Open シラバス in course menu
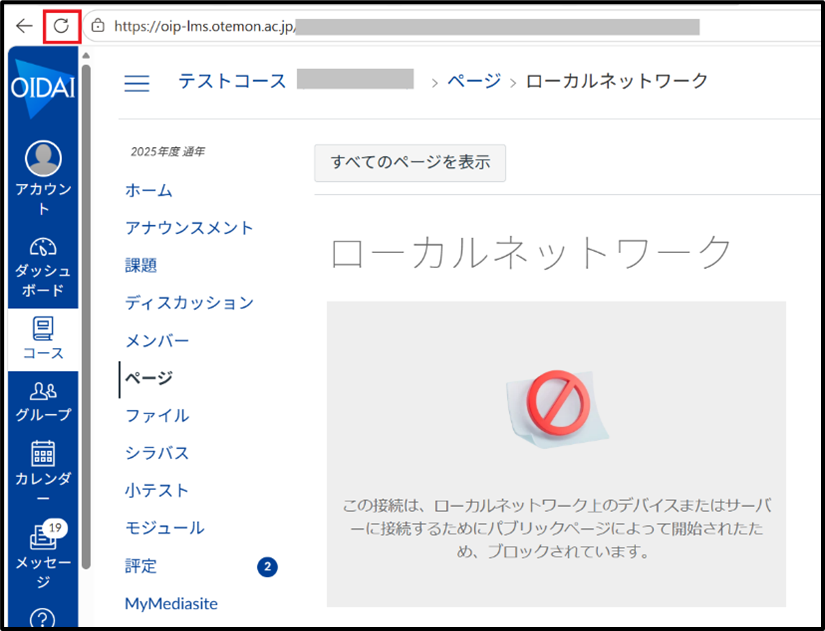Image resolution: width=825 pixels, height=631 pixels. coord(157,453)
